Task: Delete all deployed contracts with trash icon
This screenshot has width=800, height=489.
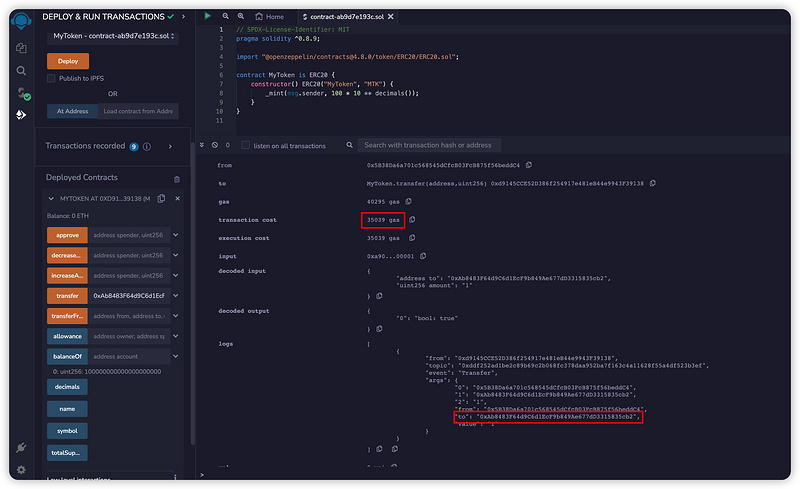Action: pos(177,178)
